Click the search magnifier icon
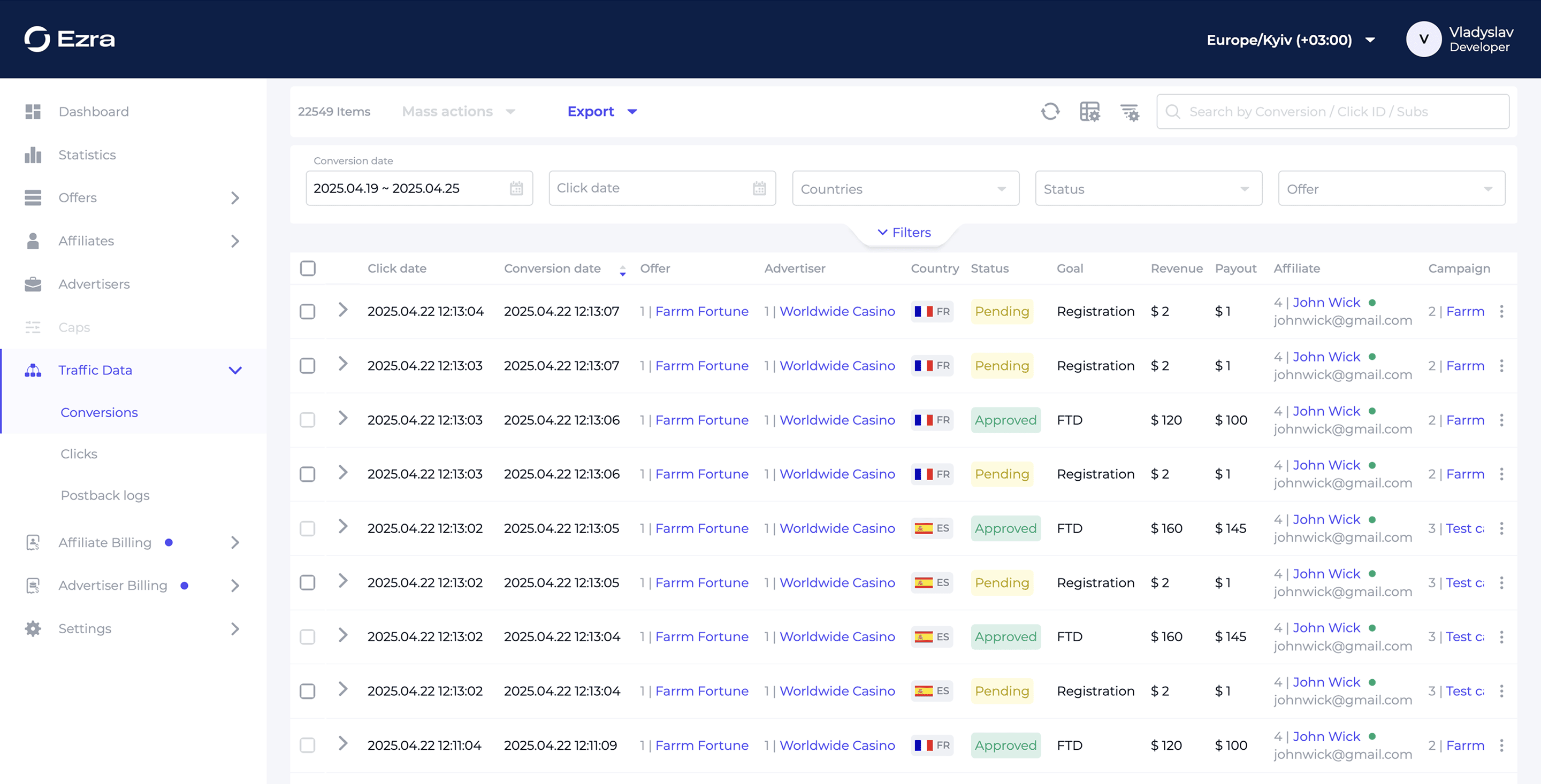Viewport: 1541px width, 784px height. (x=1172, y=112)
